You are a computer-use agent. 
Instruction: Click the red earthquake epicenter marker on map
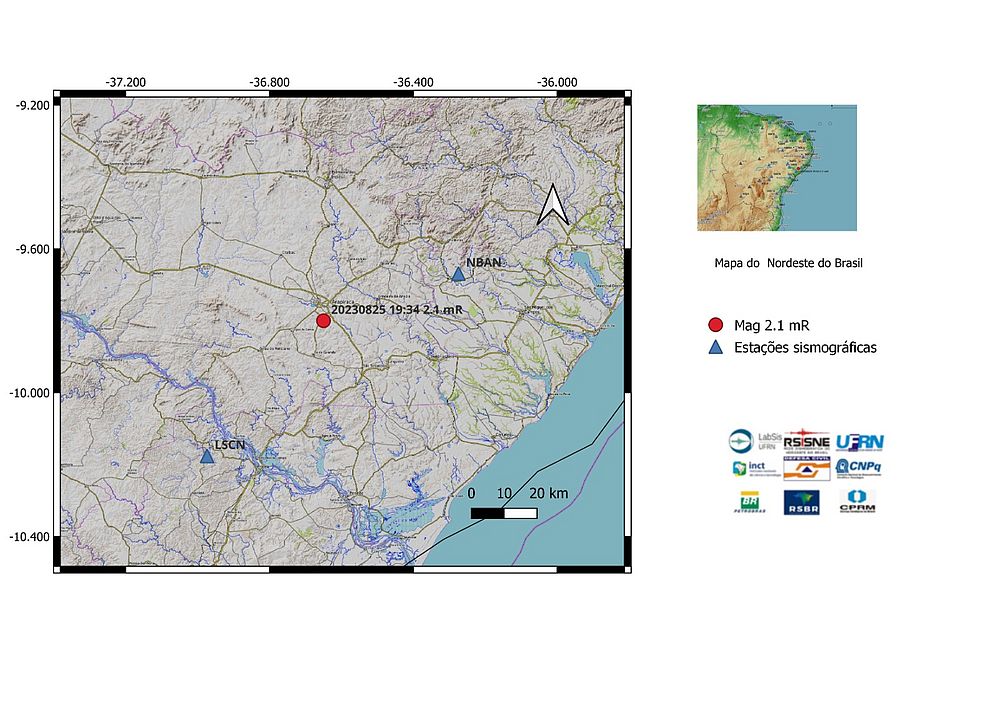click(323, 320)
